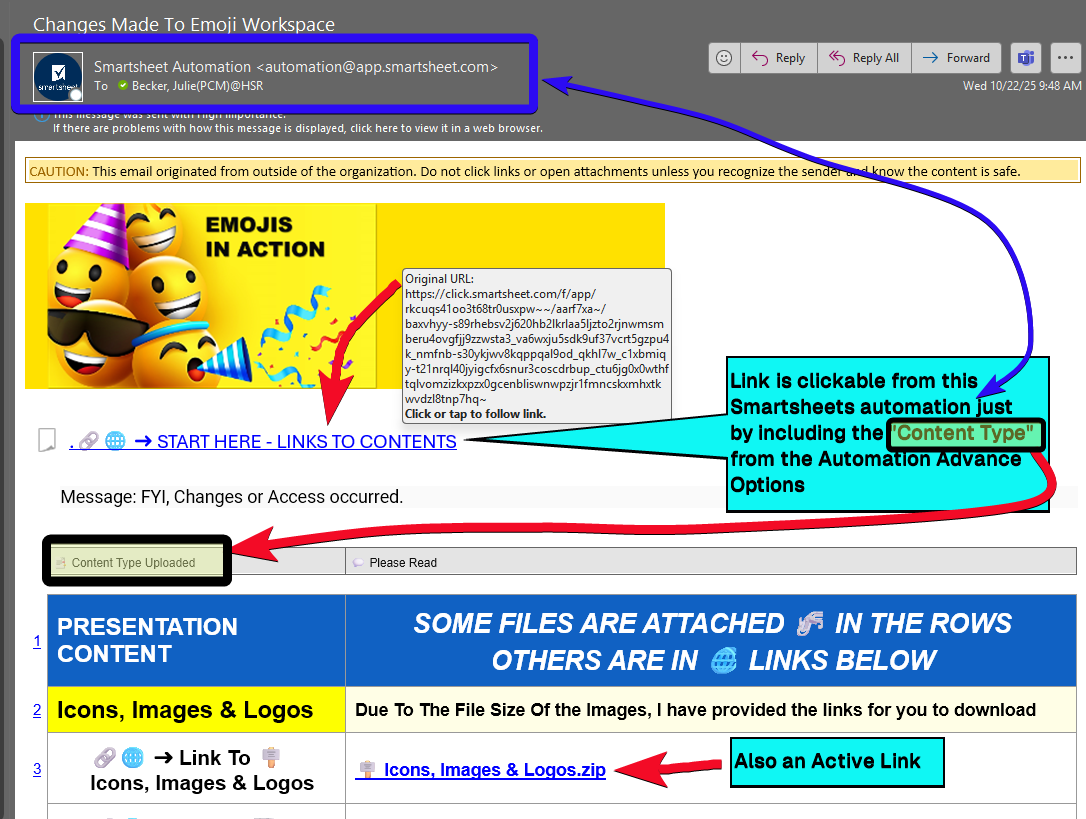
Task: Click the yellow Icons, Images & Logos cell
Action: [x=197, y=710]
